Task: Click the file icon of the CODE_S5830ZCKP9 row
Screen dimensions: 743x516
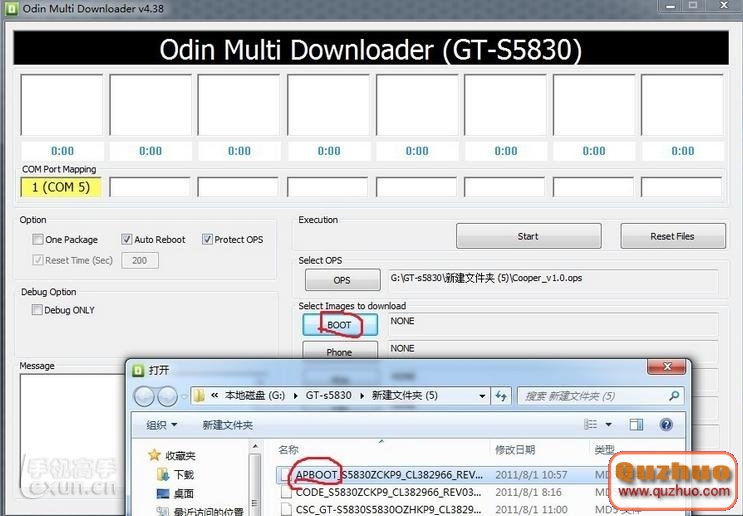Action: pos(286,492)
